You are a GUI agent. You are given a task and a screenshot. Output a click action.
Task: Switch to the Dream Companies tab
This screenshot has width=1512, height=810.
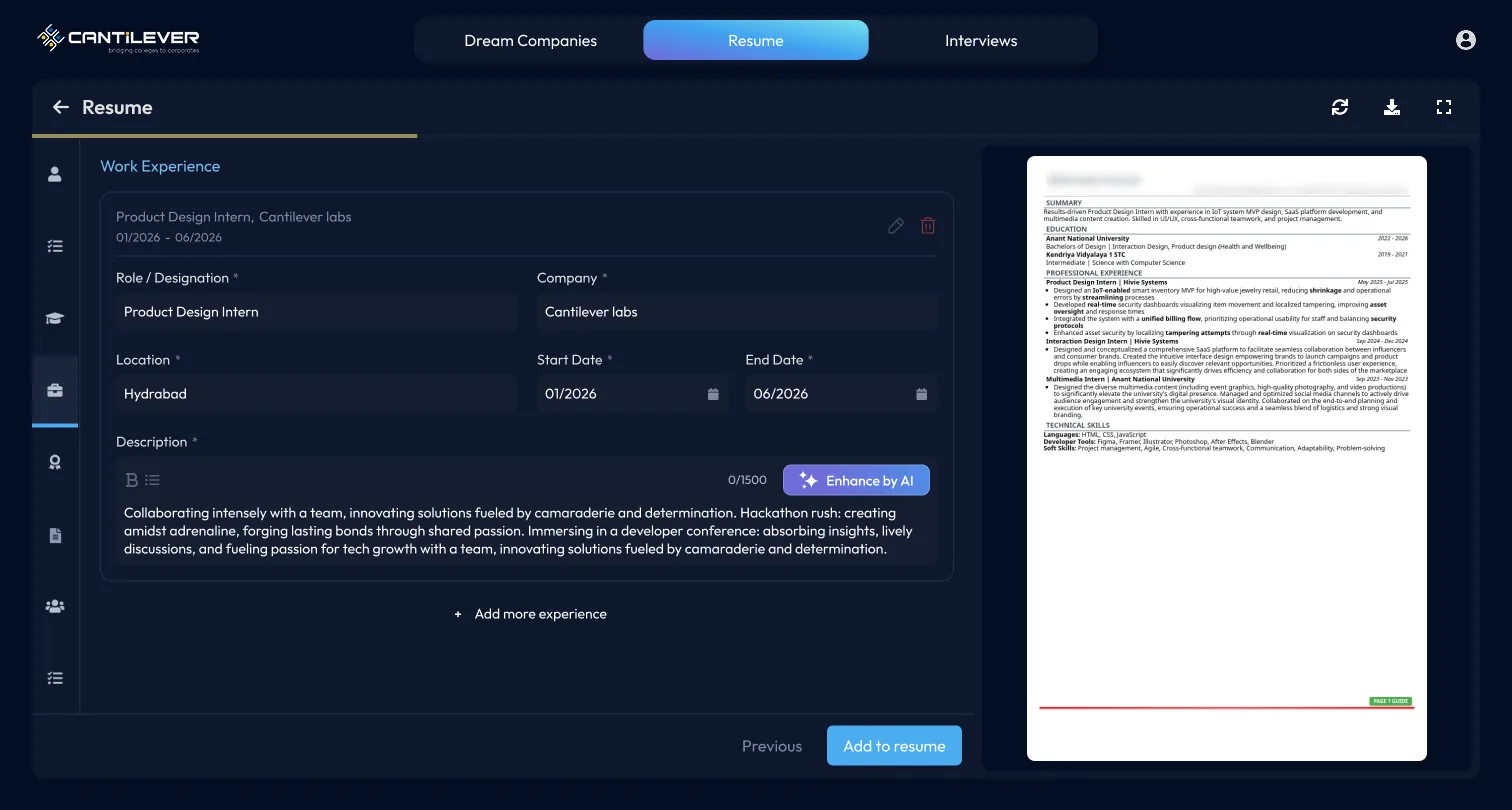tap(530, 41)
